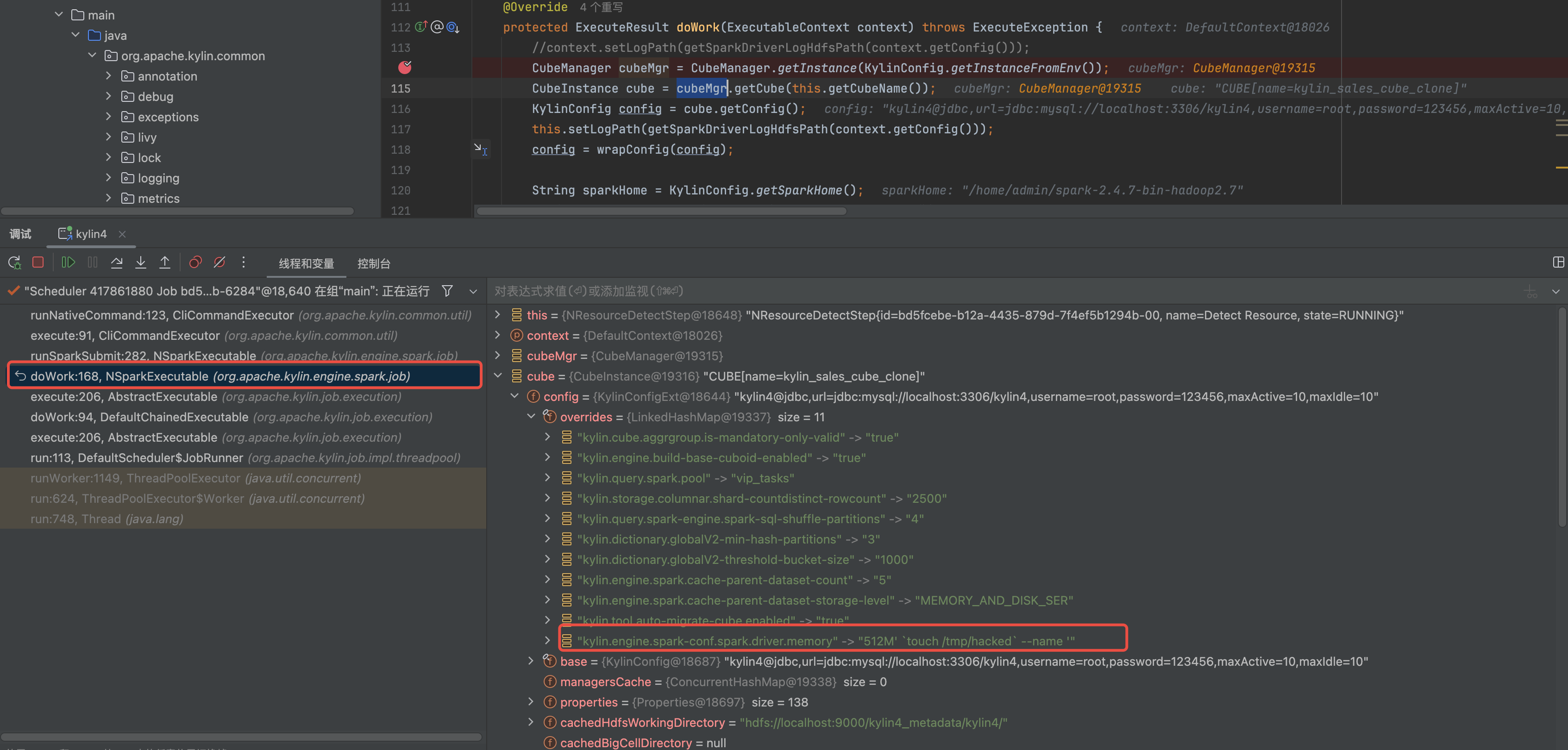Stop the debug session

[x=38, y=262]
